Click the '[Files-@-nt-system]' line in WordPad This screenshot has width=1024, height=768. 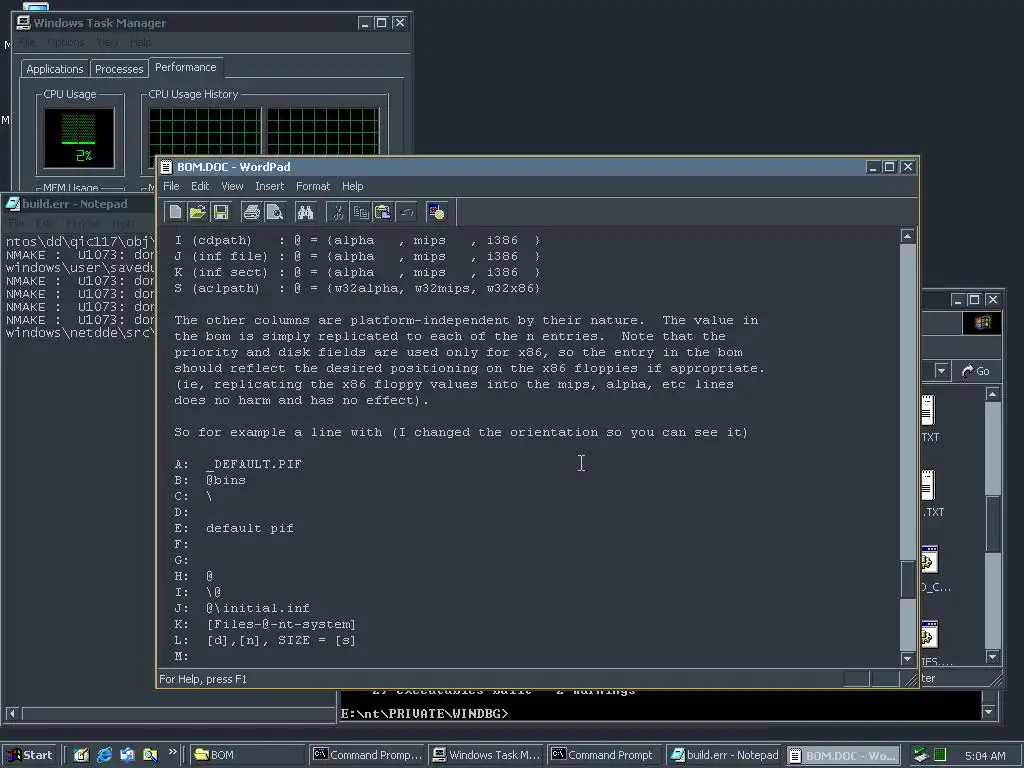281,624
